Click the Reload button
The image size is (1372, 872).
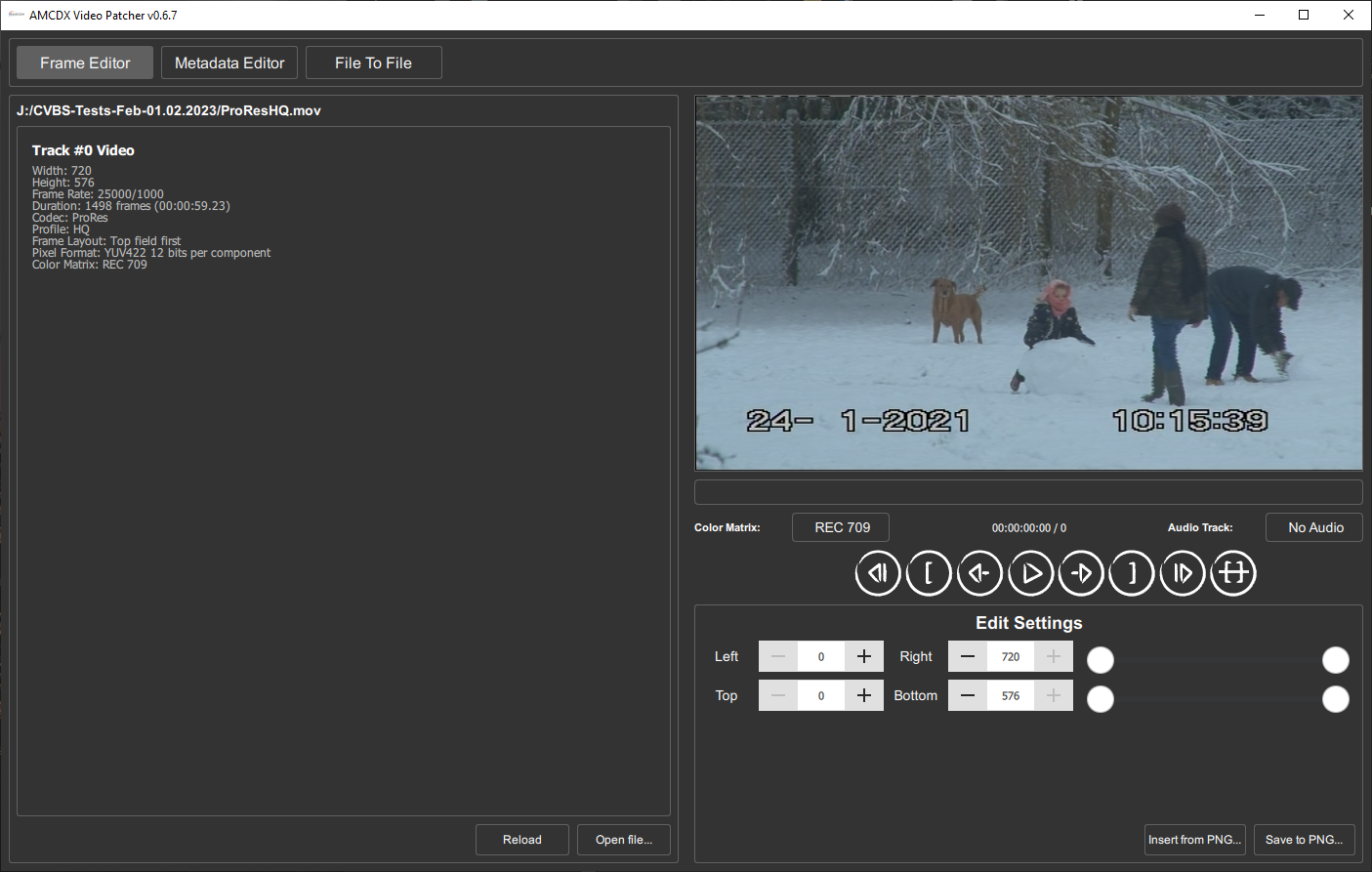click(522, 840)
